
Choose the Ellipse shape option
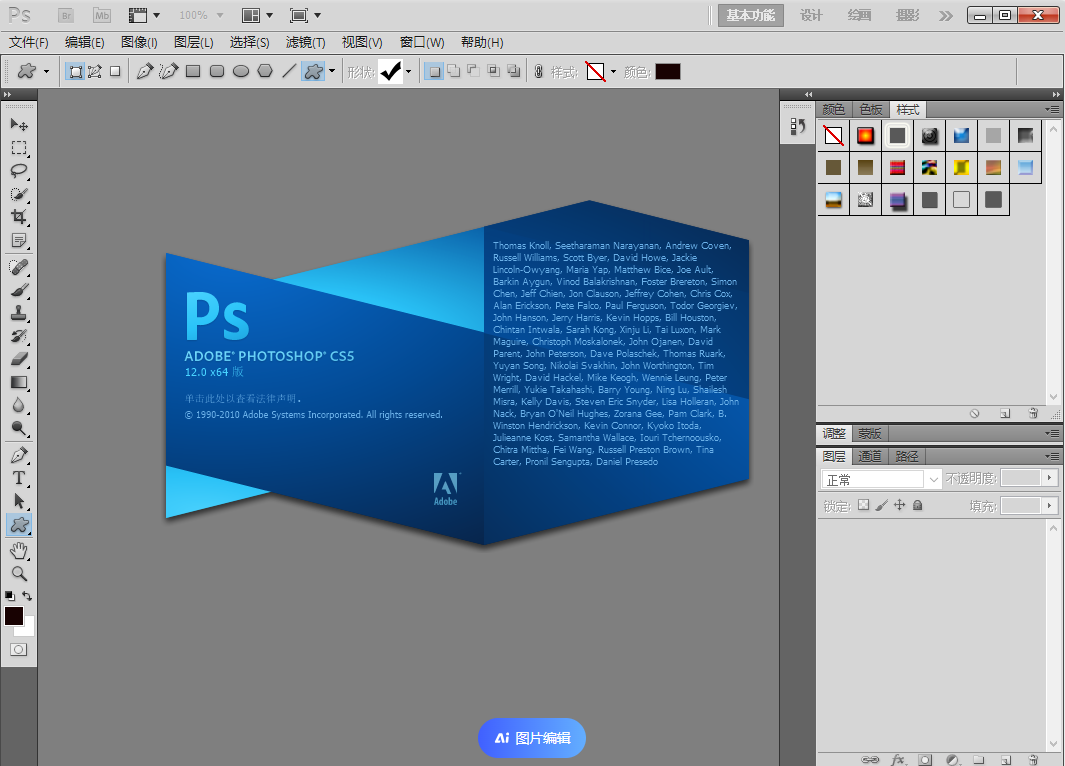pyautogui.click(x=241, y=71)
